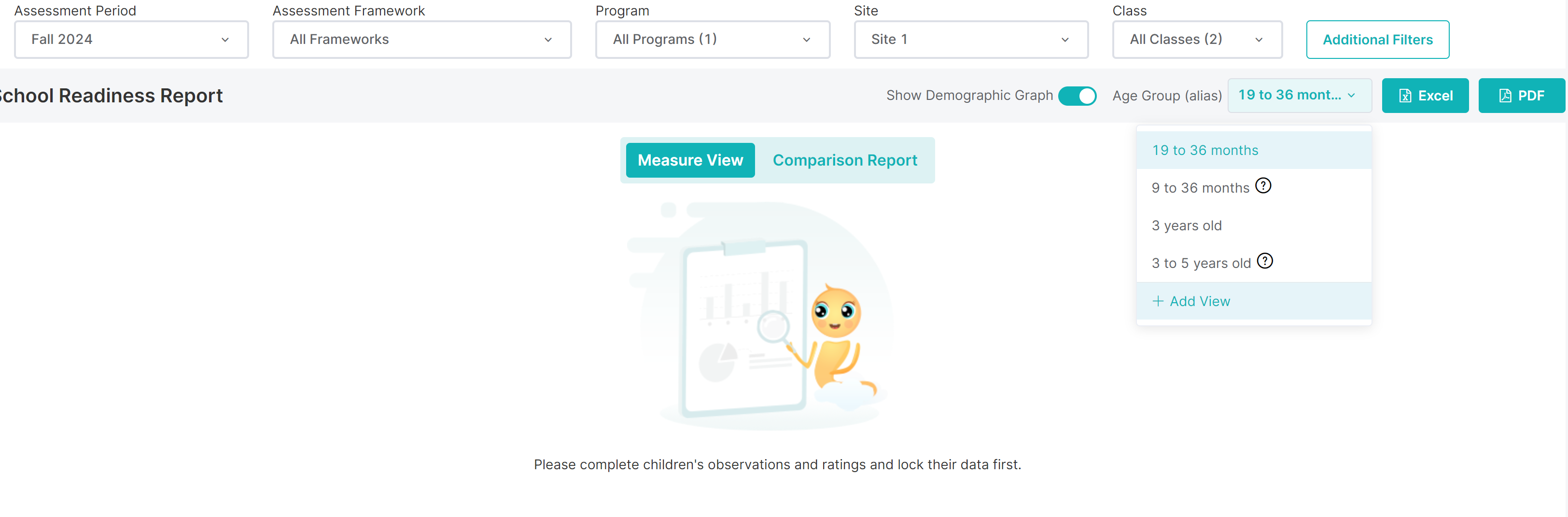This screenshot has height=517, width=1568.
Task: Select the Measure View tab
Action: (690, 161)
